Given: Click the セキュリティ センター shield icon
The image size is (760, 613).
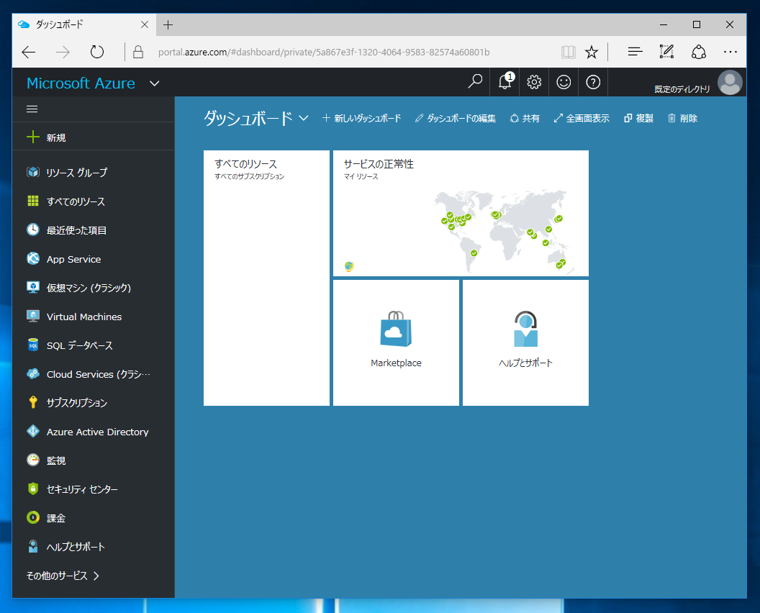Looking at the screenshot, I should [33, 488].
